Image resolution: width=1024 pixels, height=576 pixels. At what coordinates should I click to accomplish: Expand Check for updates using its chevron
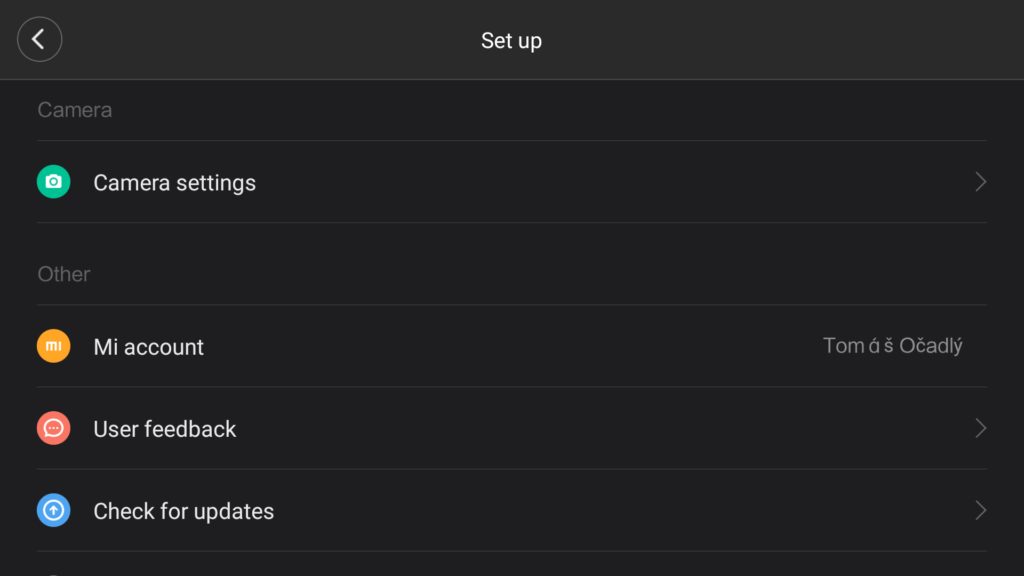pyautogui.click(x=980, y=510)
